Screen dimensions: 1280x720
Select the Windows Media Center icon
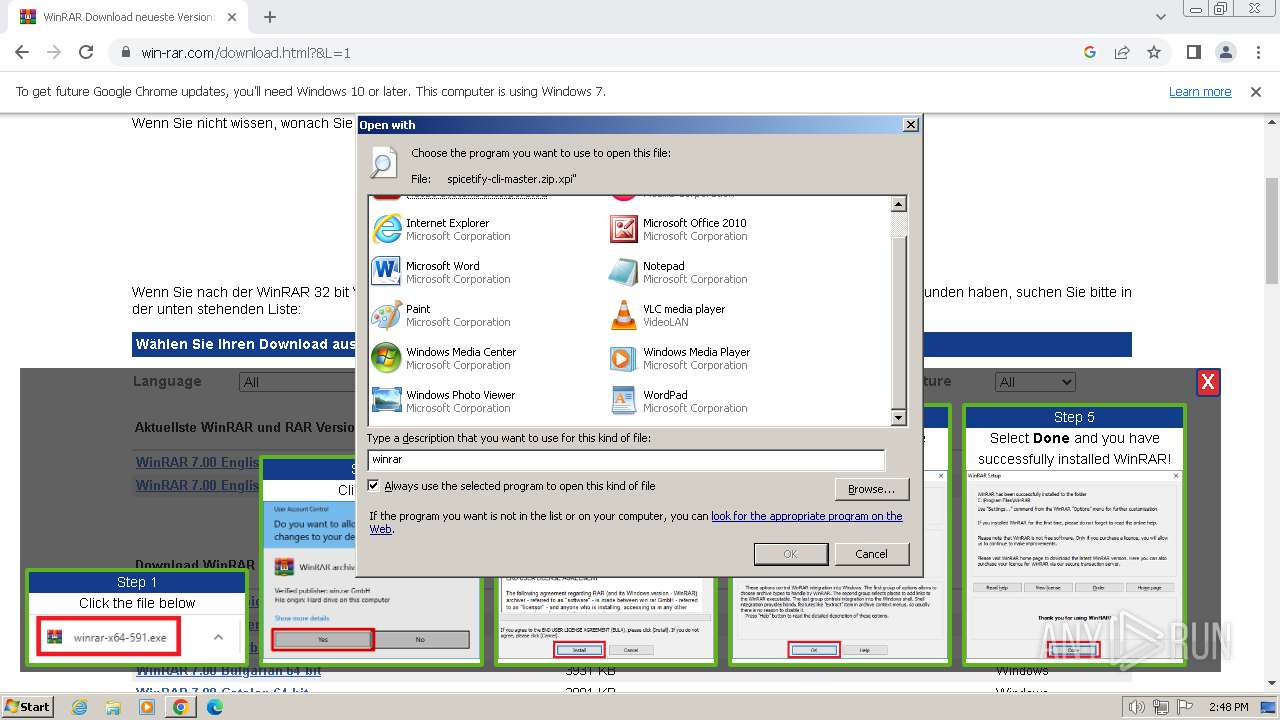(386, 358)
